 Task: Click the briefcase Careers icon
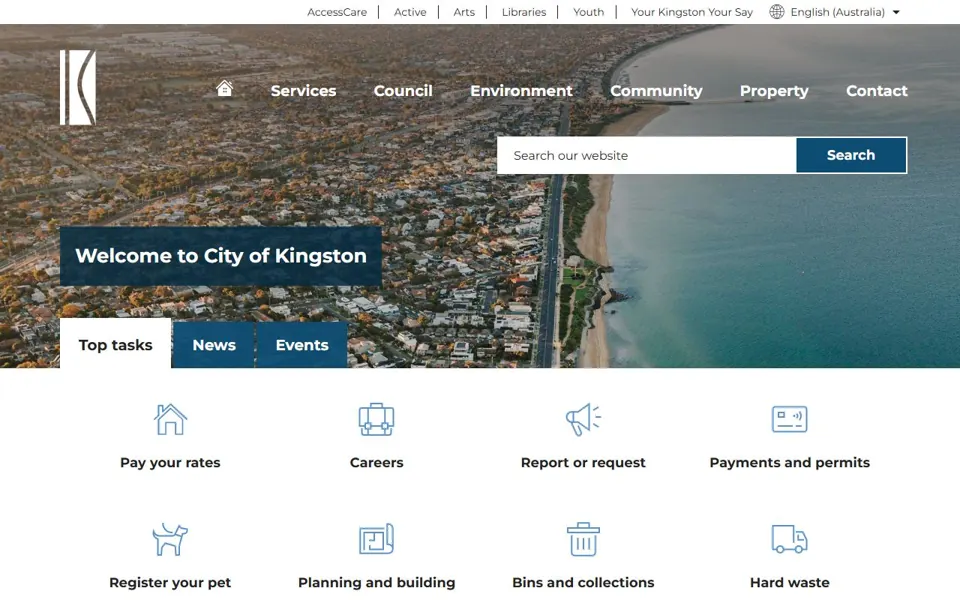point(377,419)
